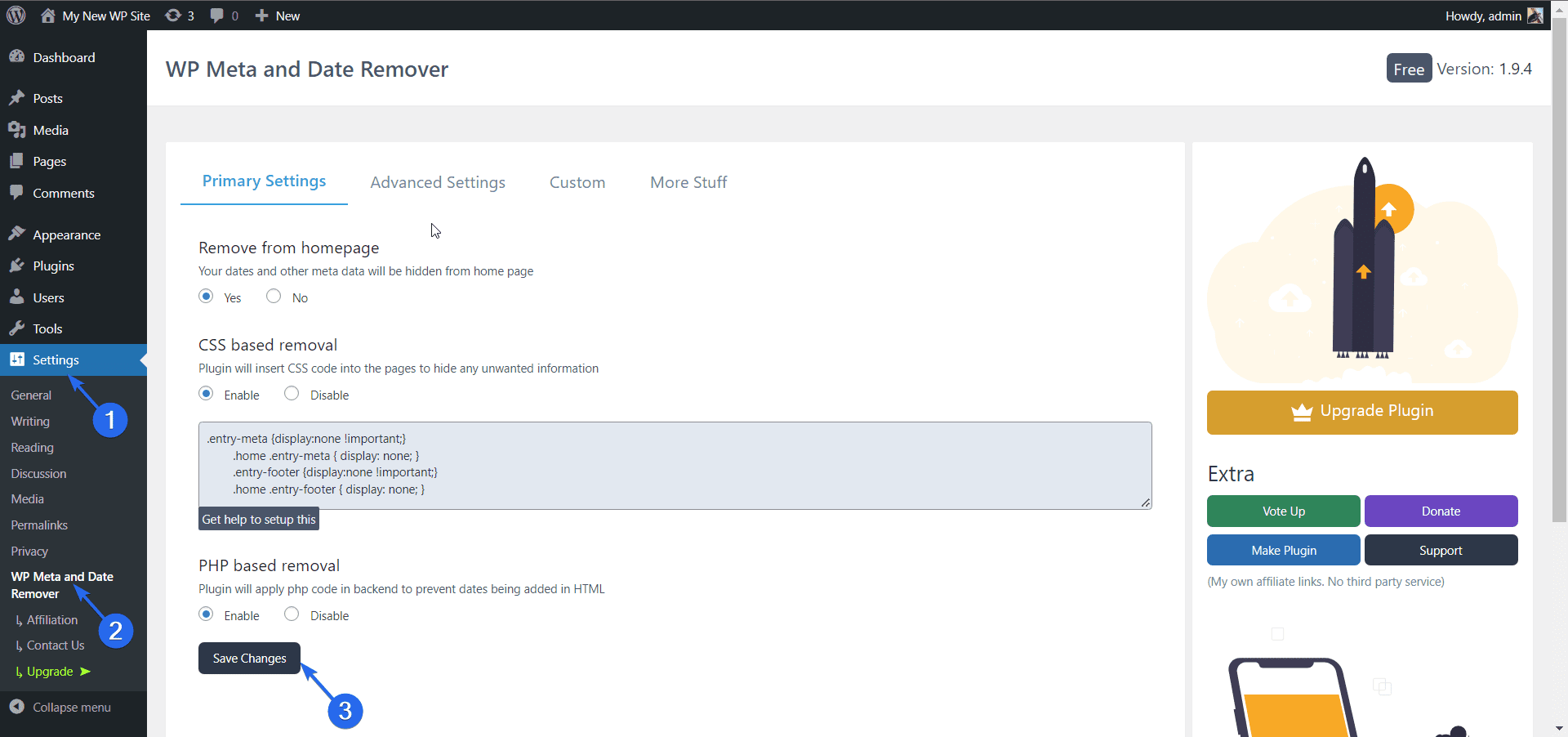Click the green Vote Up button
The image size is (1568, 737).
tap(1284, 511)
